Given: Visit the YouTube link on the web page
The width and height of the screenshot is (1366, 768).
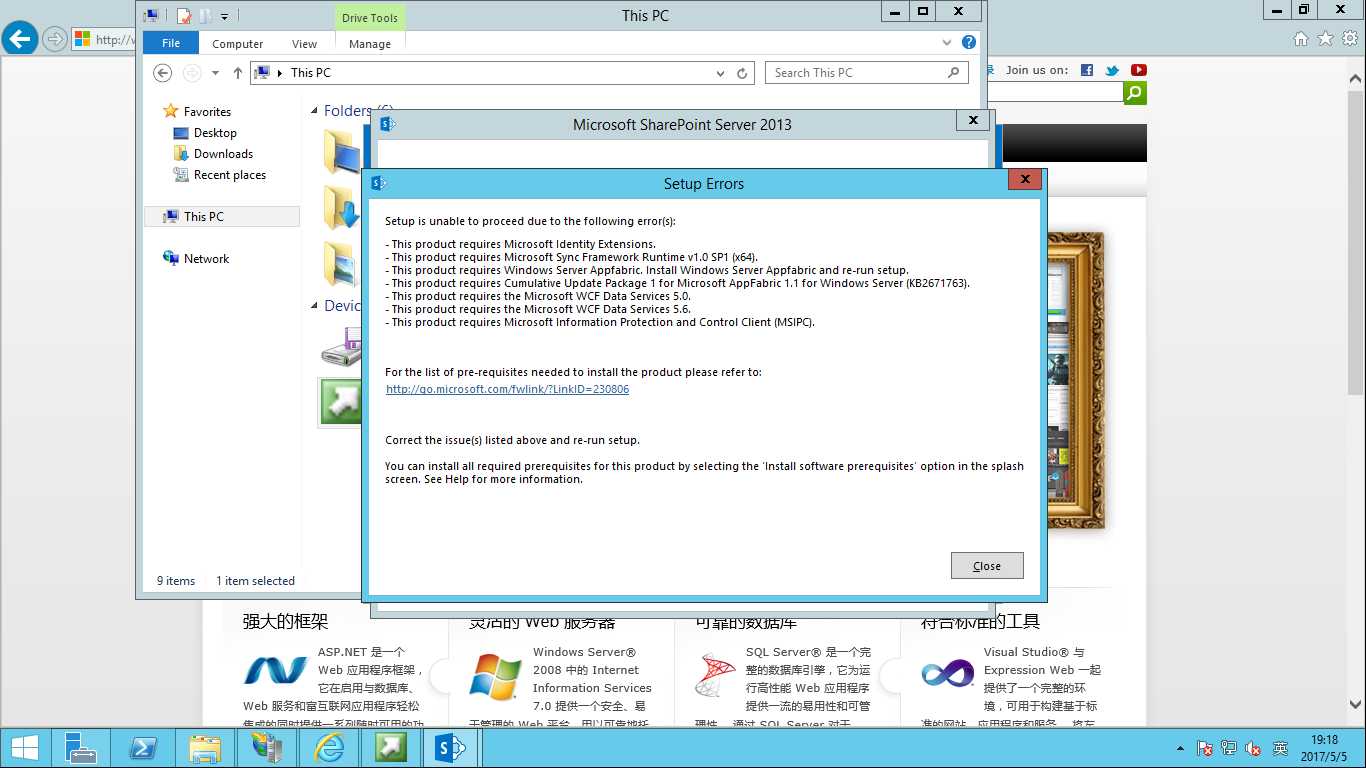Looking at the screenshot, I should [1138, 70].
